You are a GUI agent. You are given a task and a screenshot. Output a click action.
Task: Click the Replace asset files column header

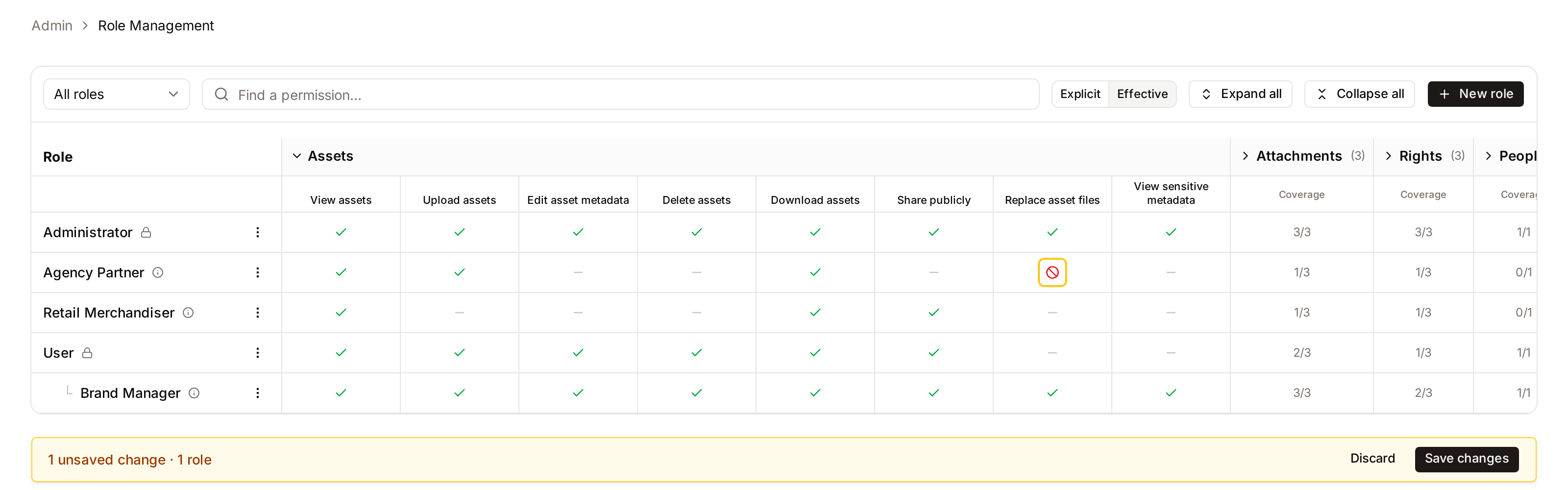pos(1052,199)
